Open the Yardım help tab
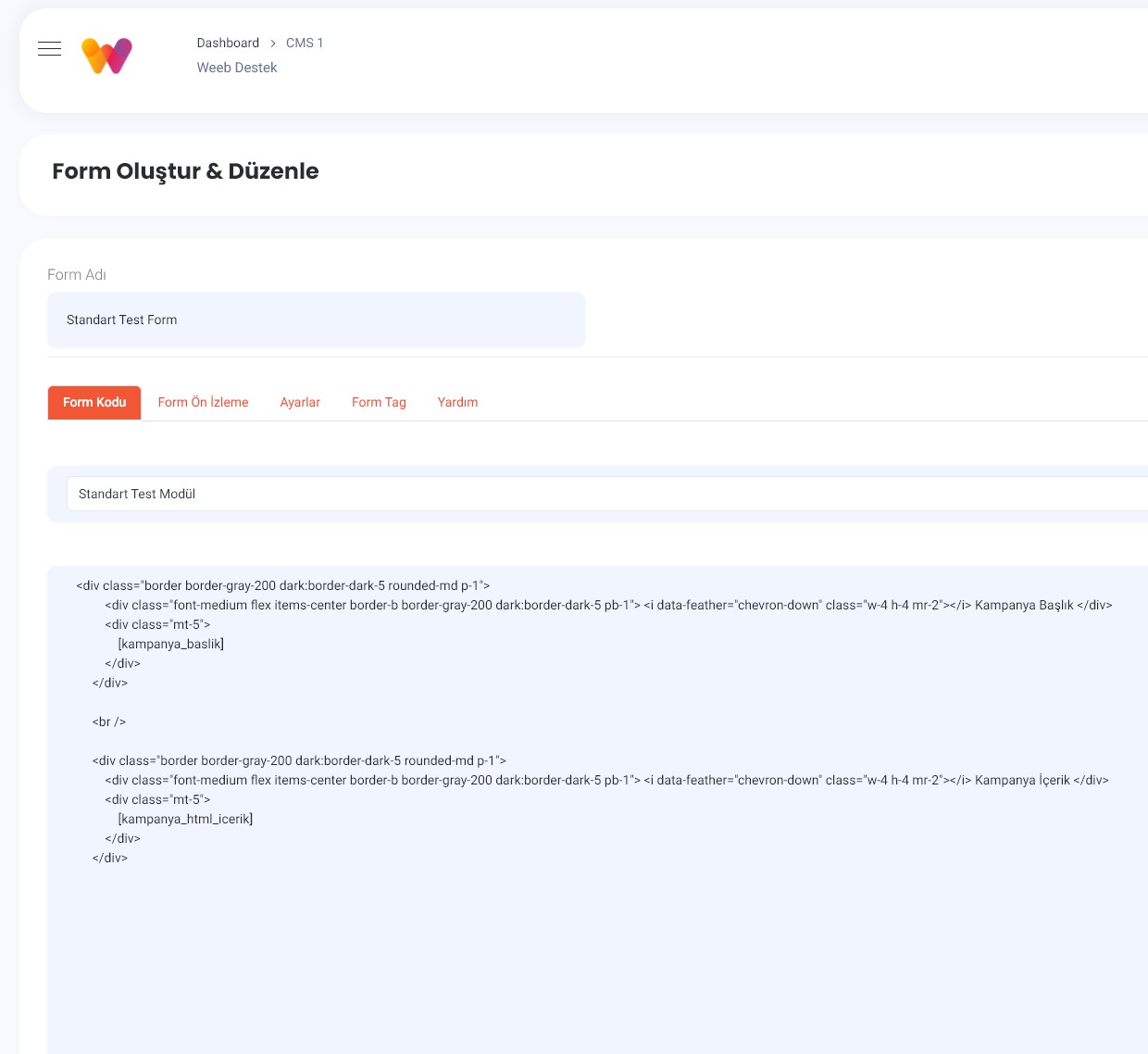Viewport: 1148px width, 1054px height. click(x=457, y=403)
